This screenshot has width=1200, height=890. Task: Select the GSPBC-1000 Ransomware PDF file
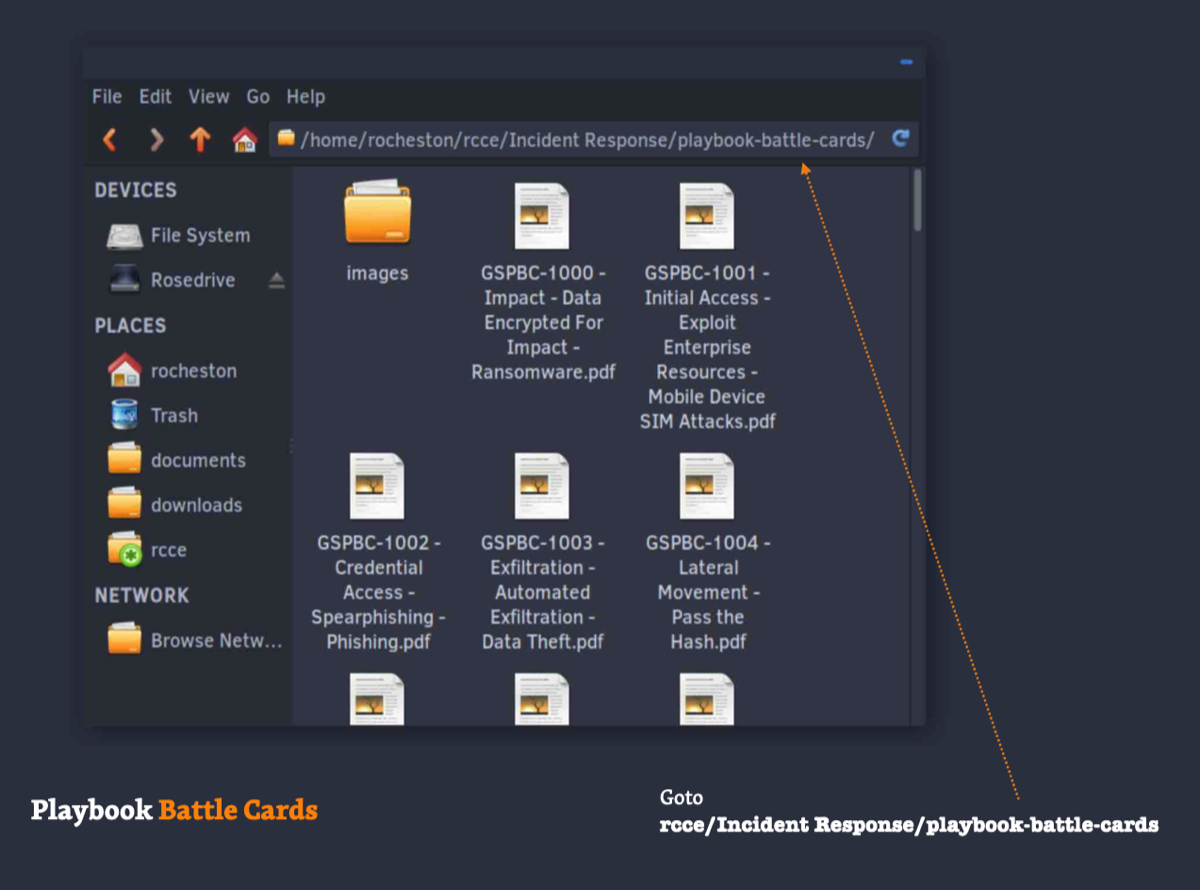coord(542,217)
